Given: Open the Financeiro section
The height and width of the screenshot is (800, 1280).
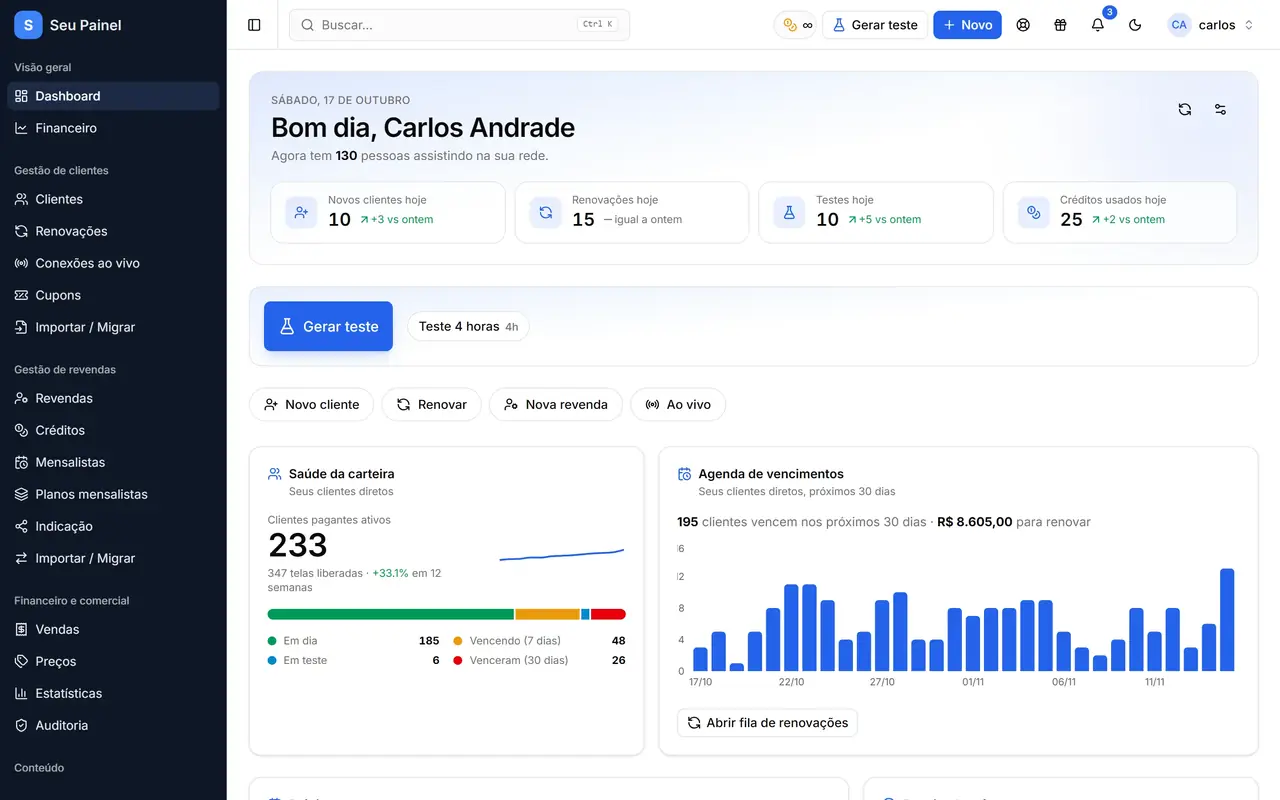Looking at the screenshot, I should tap(113, 128).
